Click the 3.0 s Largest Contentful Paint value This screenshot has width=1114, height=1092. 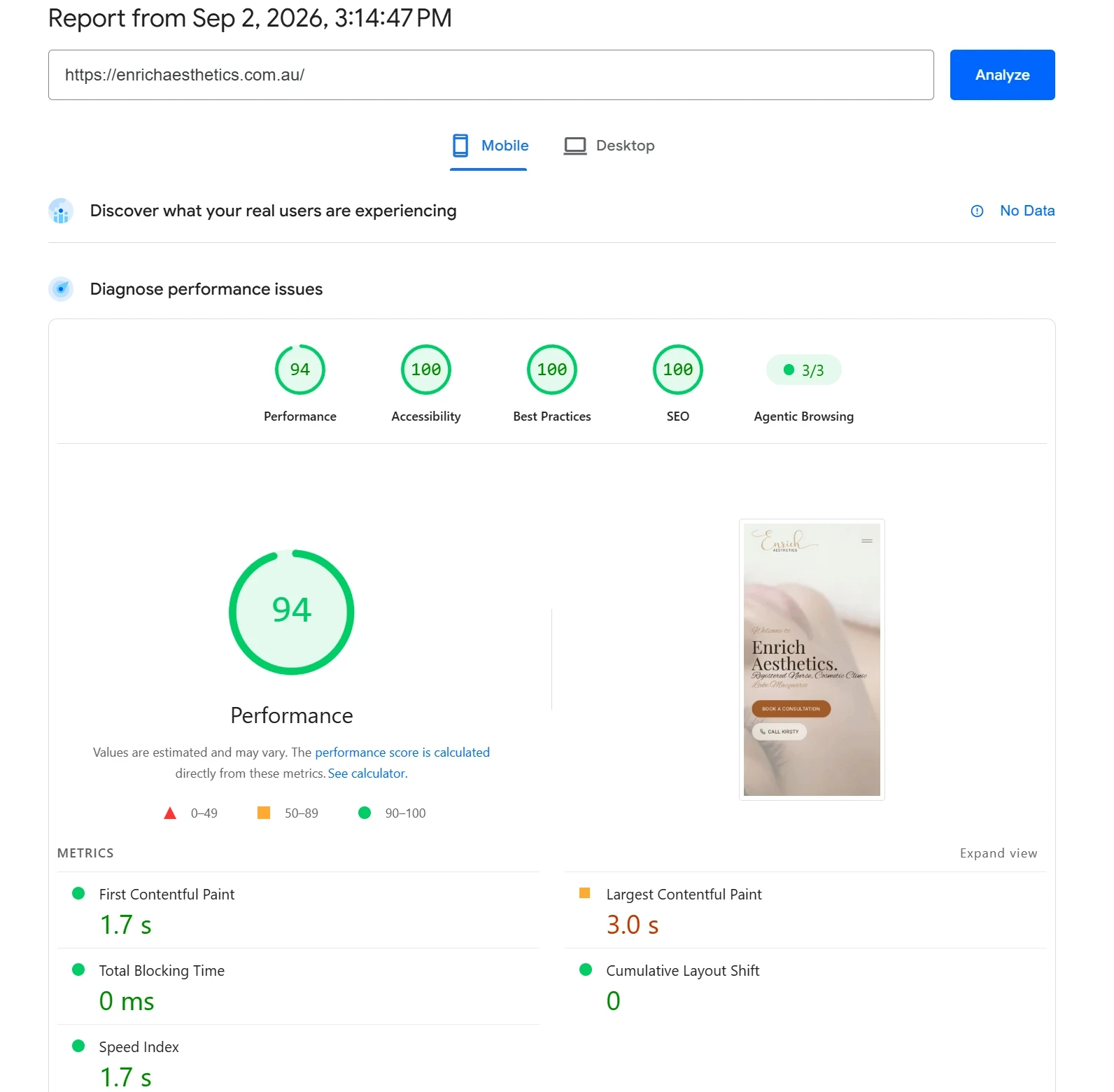click(633, 925)
